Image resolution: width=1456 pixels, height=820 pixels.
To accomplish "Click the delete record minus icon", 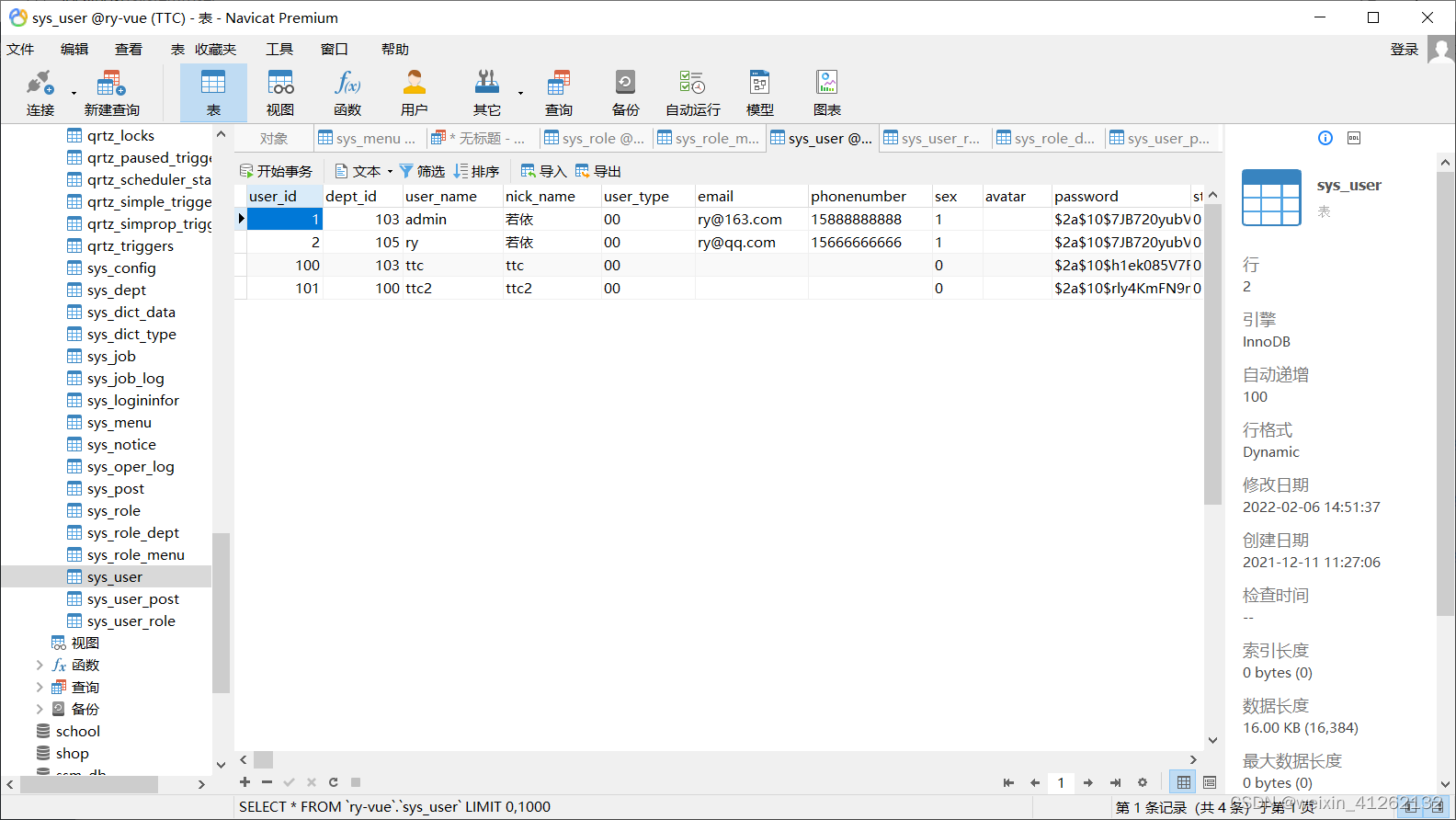I will click(x=267, y=782).
